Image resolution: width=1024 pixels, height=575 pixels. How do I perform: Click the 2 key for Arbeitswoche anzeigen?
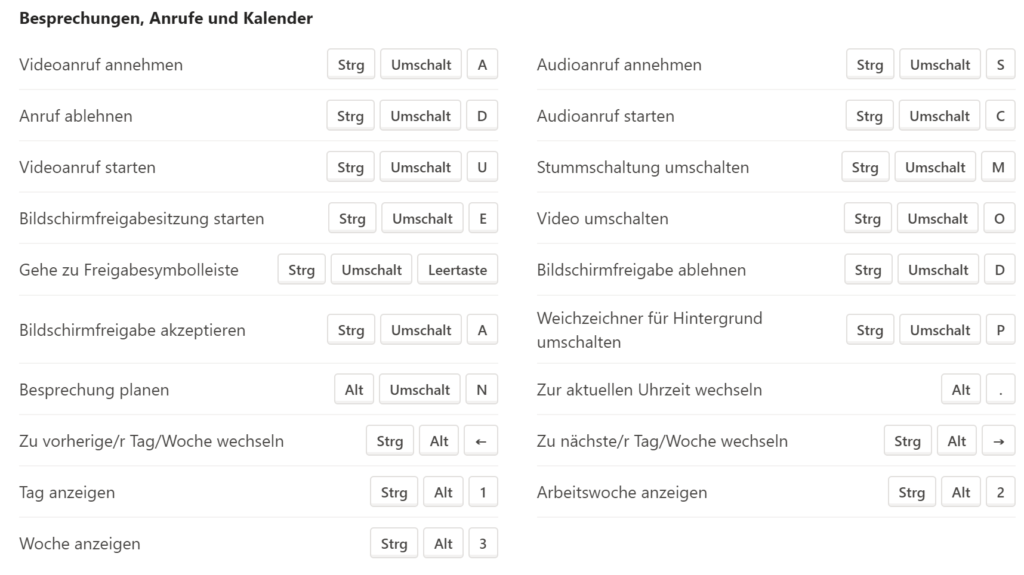pos(1000,492)
